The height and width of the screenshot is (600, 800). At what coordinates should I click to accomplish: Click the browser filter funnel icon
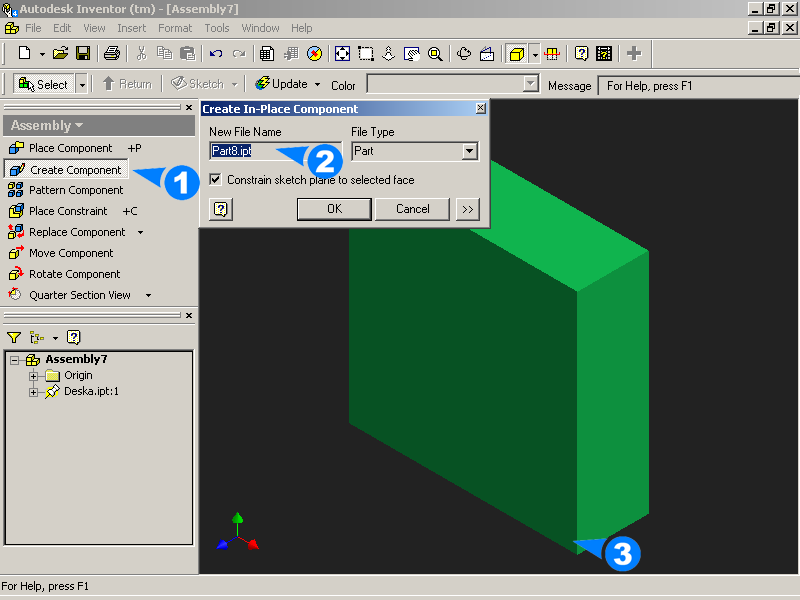click(x=14, y=337)
